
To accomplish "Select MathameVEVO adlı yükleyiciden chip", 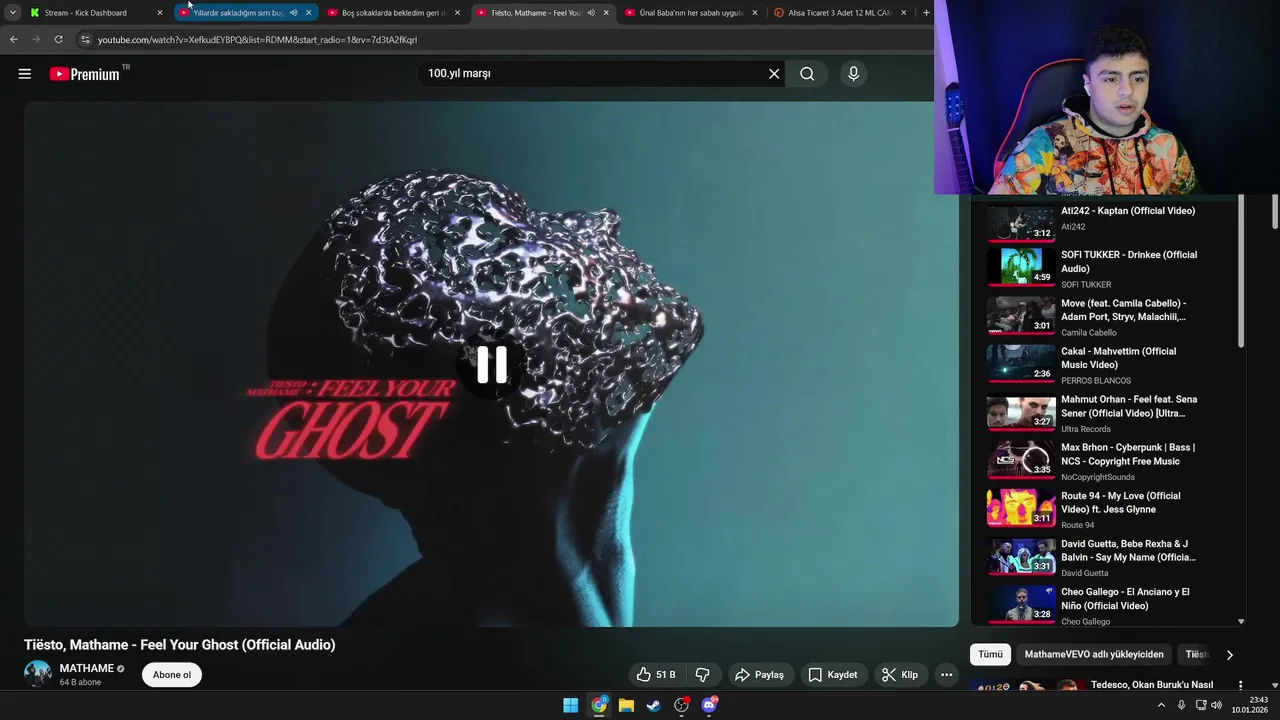I will (x=1094, y=654).
